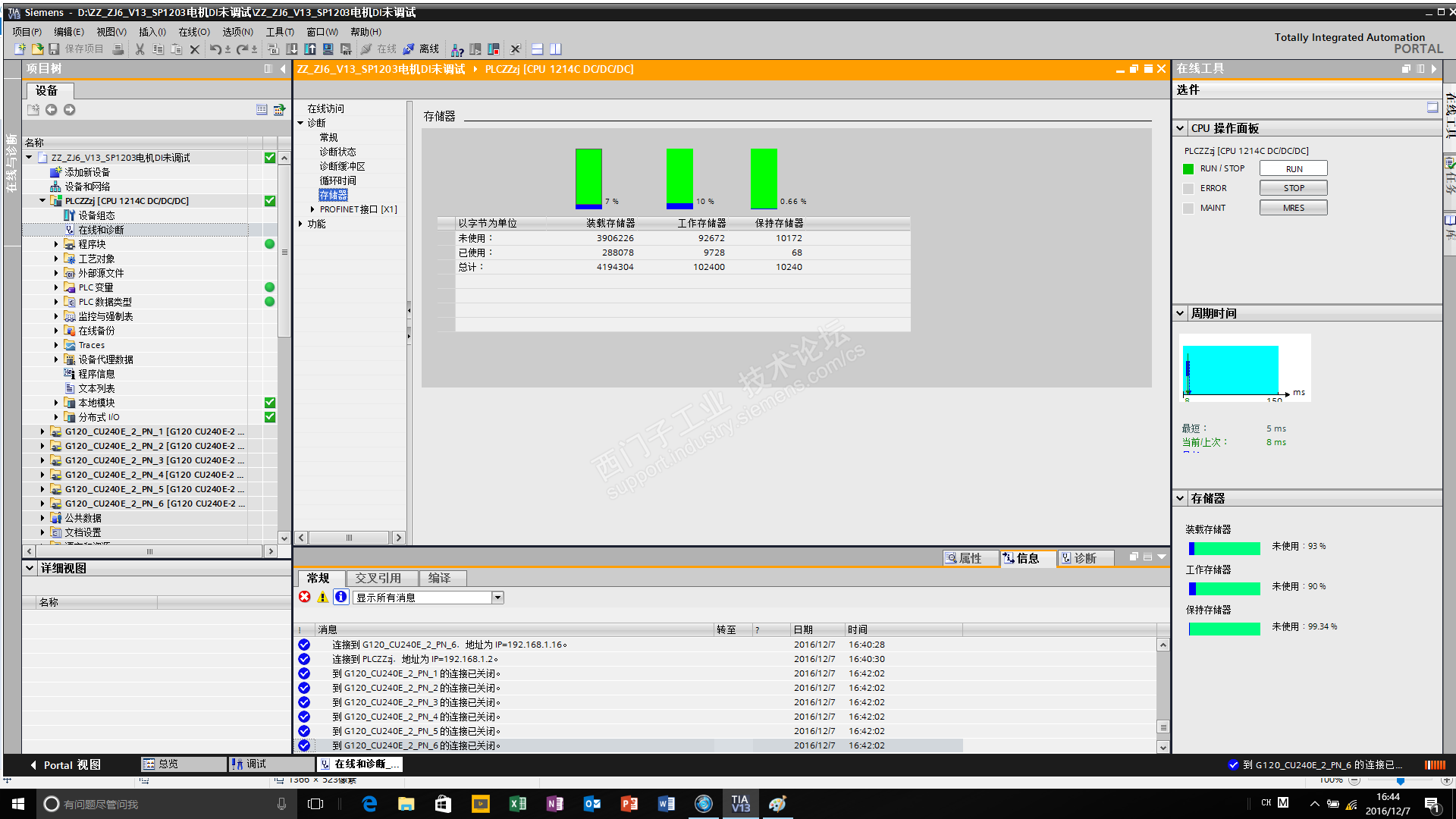Open the 在线(O) menu
Screen dimensions: 1456x819
[x=193, y=32]
